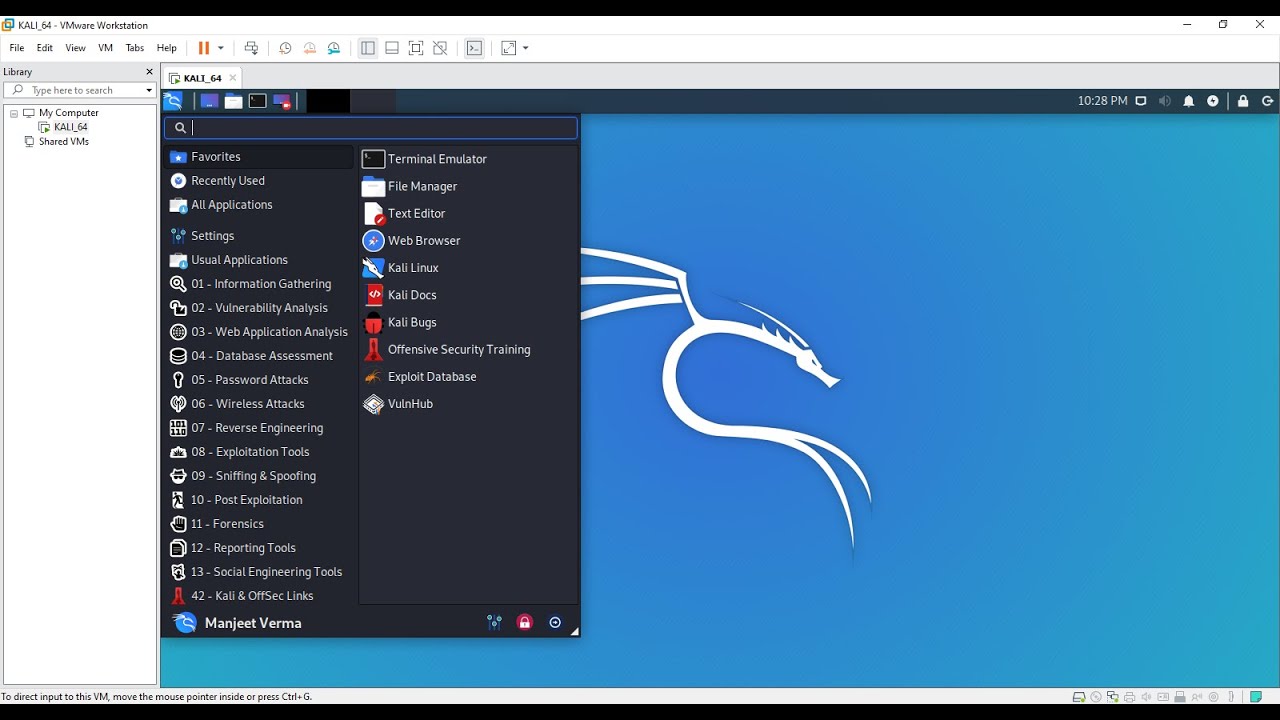
Task: Open file manager icon in Kali panel
Action: (233, 101)
